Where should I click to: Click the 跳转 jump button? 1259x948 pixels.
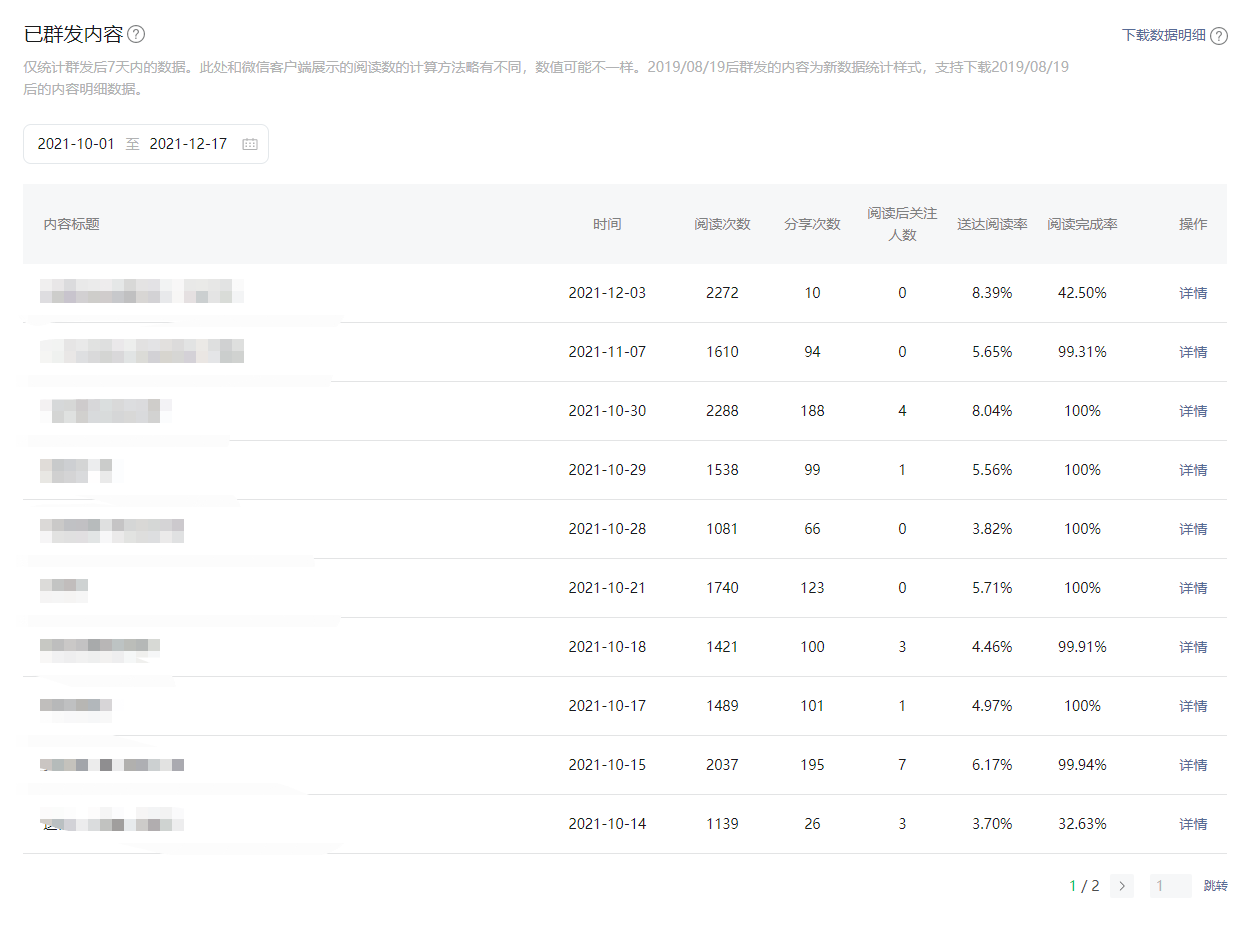(1215, 886)
